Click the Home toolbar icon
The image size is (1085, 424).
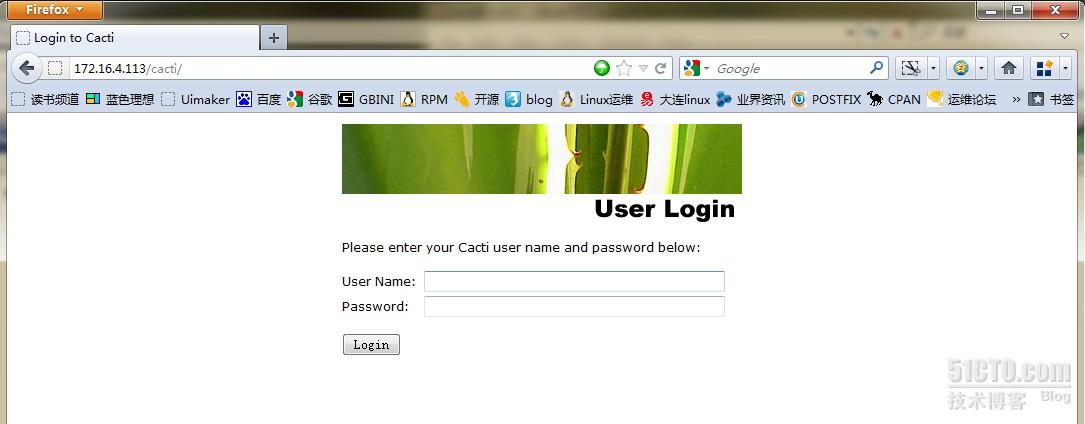coord(1008,68)
